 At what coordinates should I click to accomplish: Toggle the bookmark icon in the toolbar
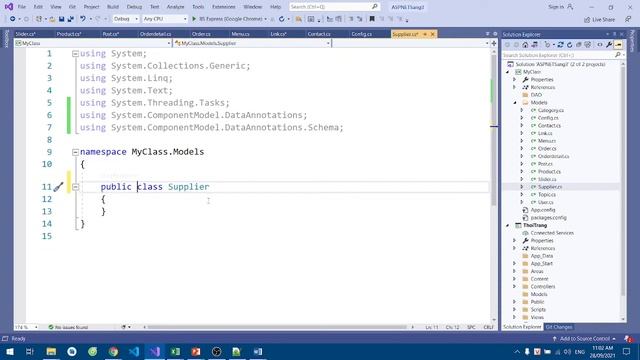coord(372,19)
